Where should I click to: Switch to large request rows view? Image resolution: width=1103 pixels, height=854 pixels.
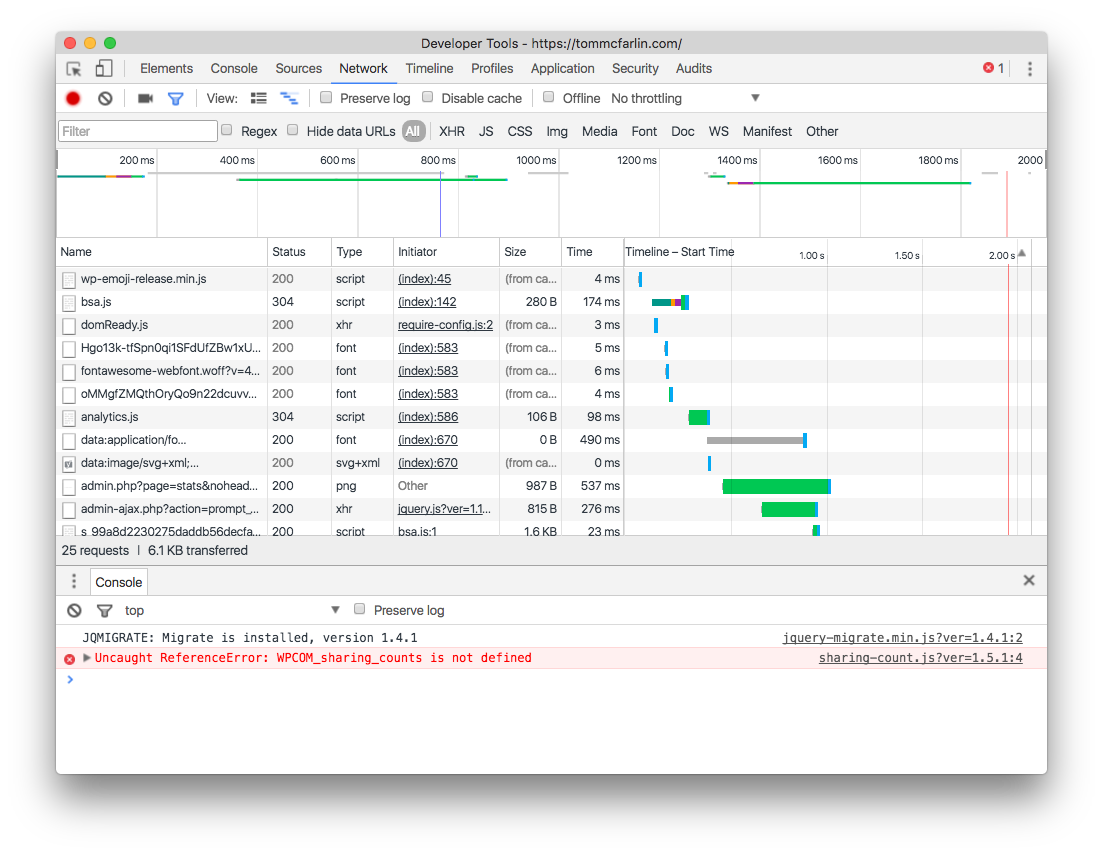(259, 98)
